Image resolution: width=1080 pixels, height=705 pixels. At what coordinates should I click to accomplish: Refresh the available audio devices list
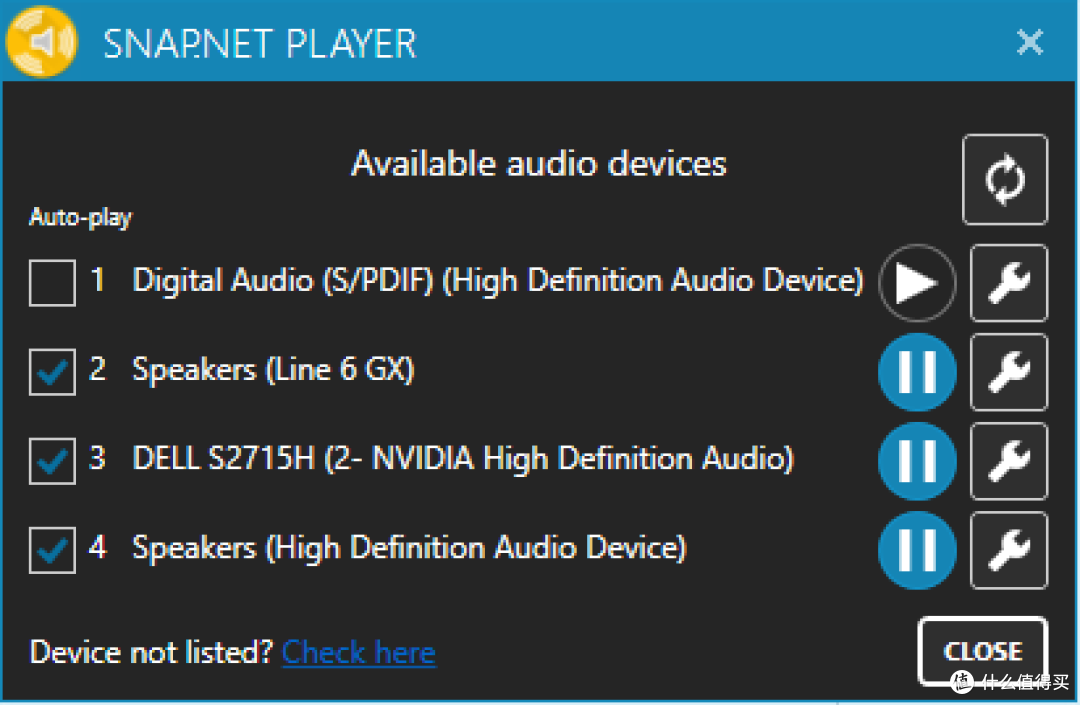(1005, 180)
